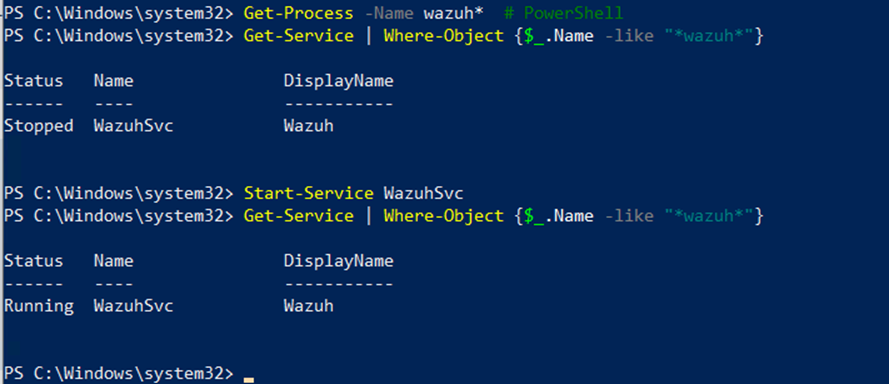Click the Name header above the Running row
The image size is (889, 384).
[113, 261]
